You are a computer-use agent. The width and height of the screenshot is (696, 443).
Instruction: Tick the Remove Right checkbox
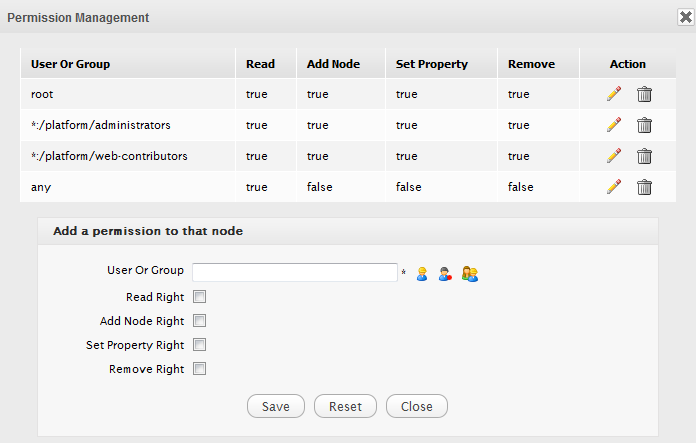pyautogui.click(x=199, y=369)
